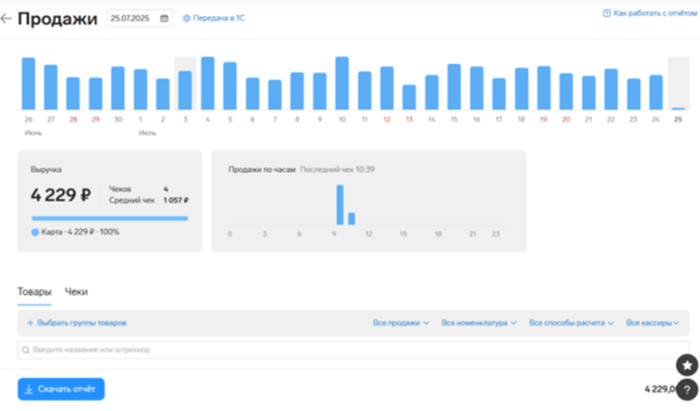The image size is (700, 411).
Task: Click the smaller hourly sales bar at 10
Action: [x=351, y=219]
